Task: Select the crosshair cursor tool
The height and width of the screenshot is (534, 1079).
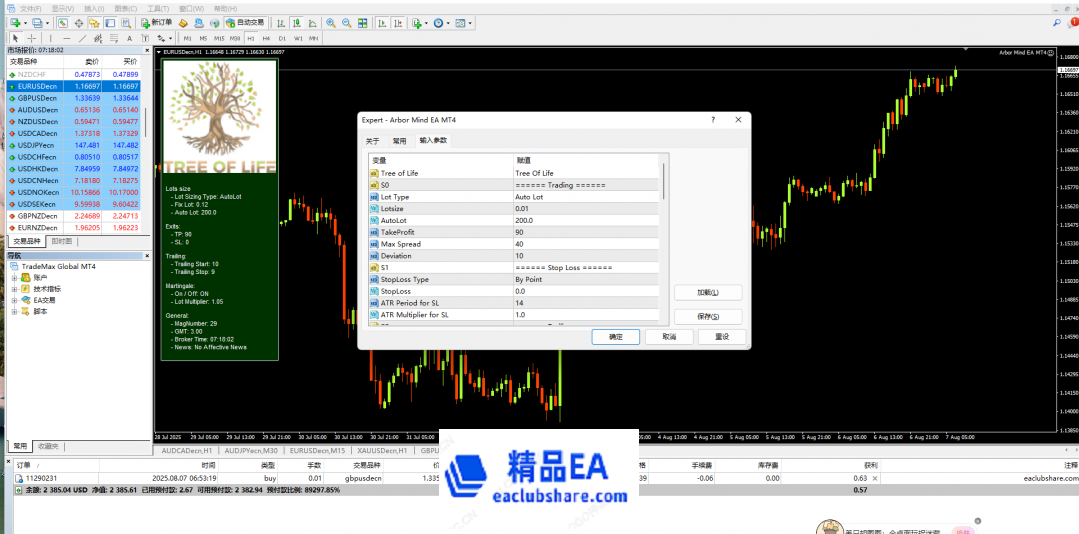Action: coord(31,38)
